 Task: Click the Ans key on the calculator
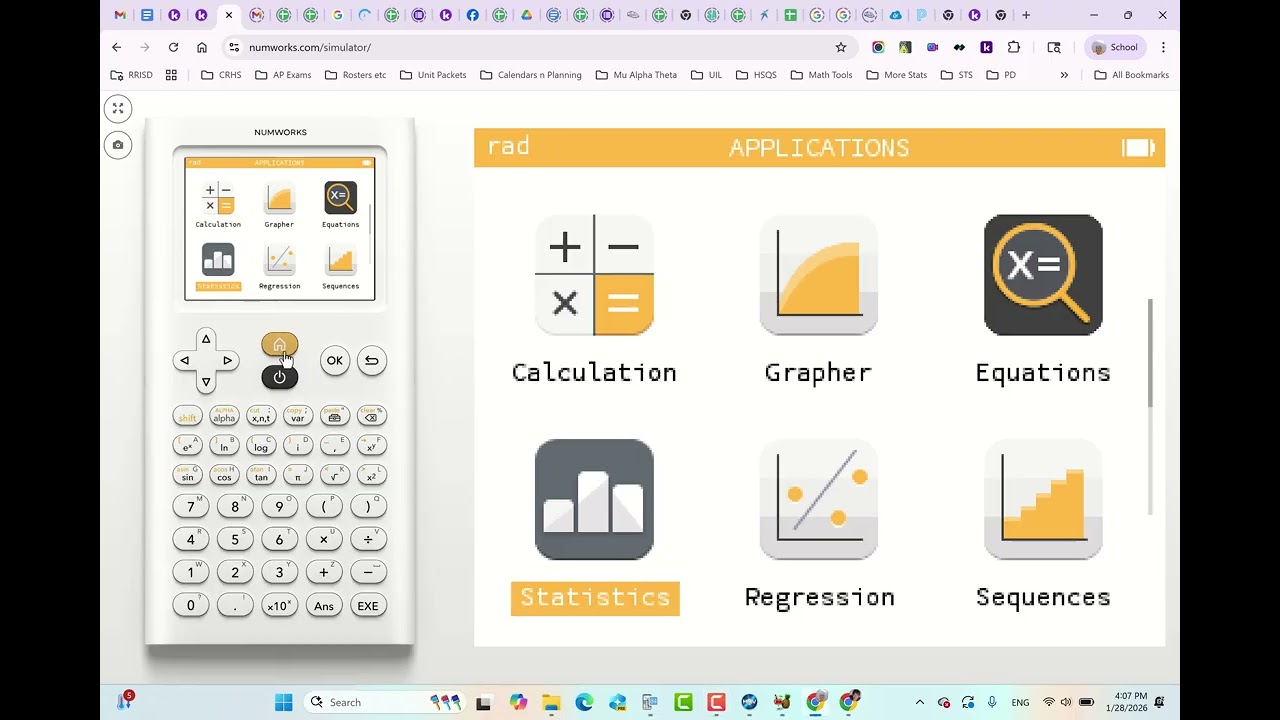[324, 606]
